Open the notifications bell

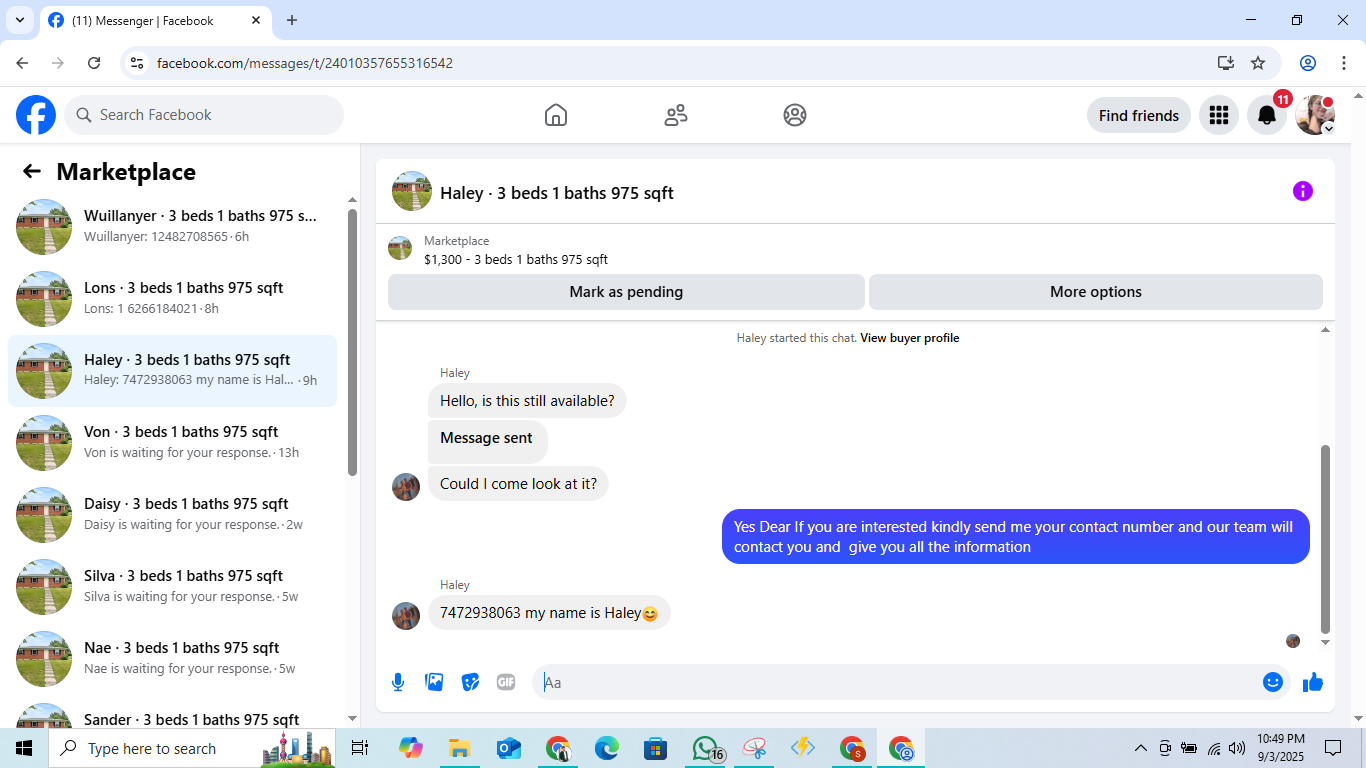click(x=1267, y=115)
